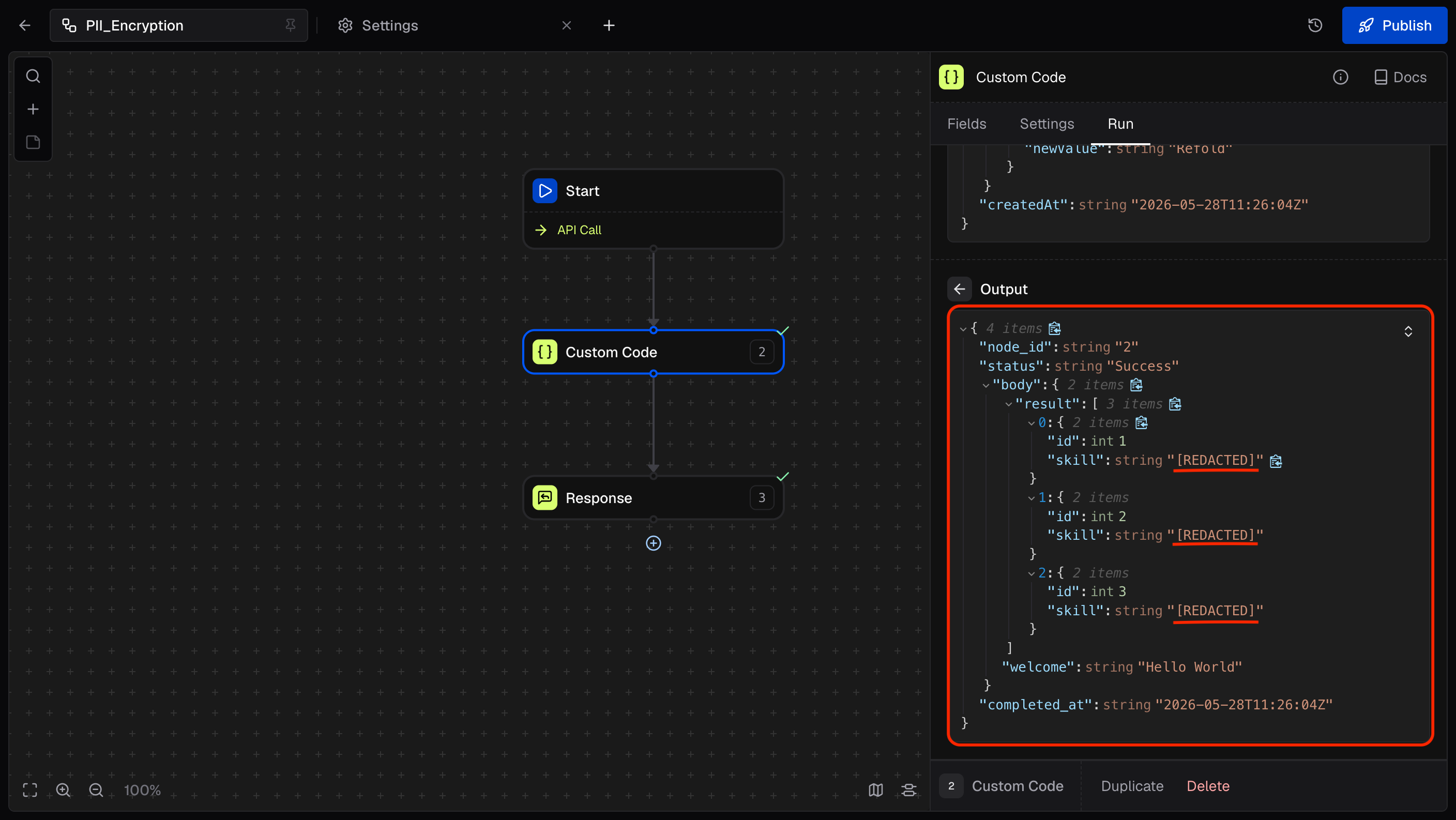The image size is (1456, 820).
Task: Collapse result item 0
Action: (x=1031, y=423)
